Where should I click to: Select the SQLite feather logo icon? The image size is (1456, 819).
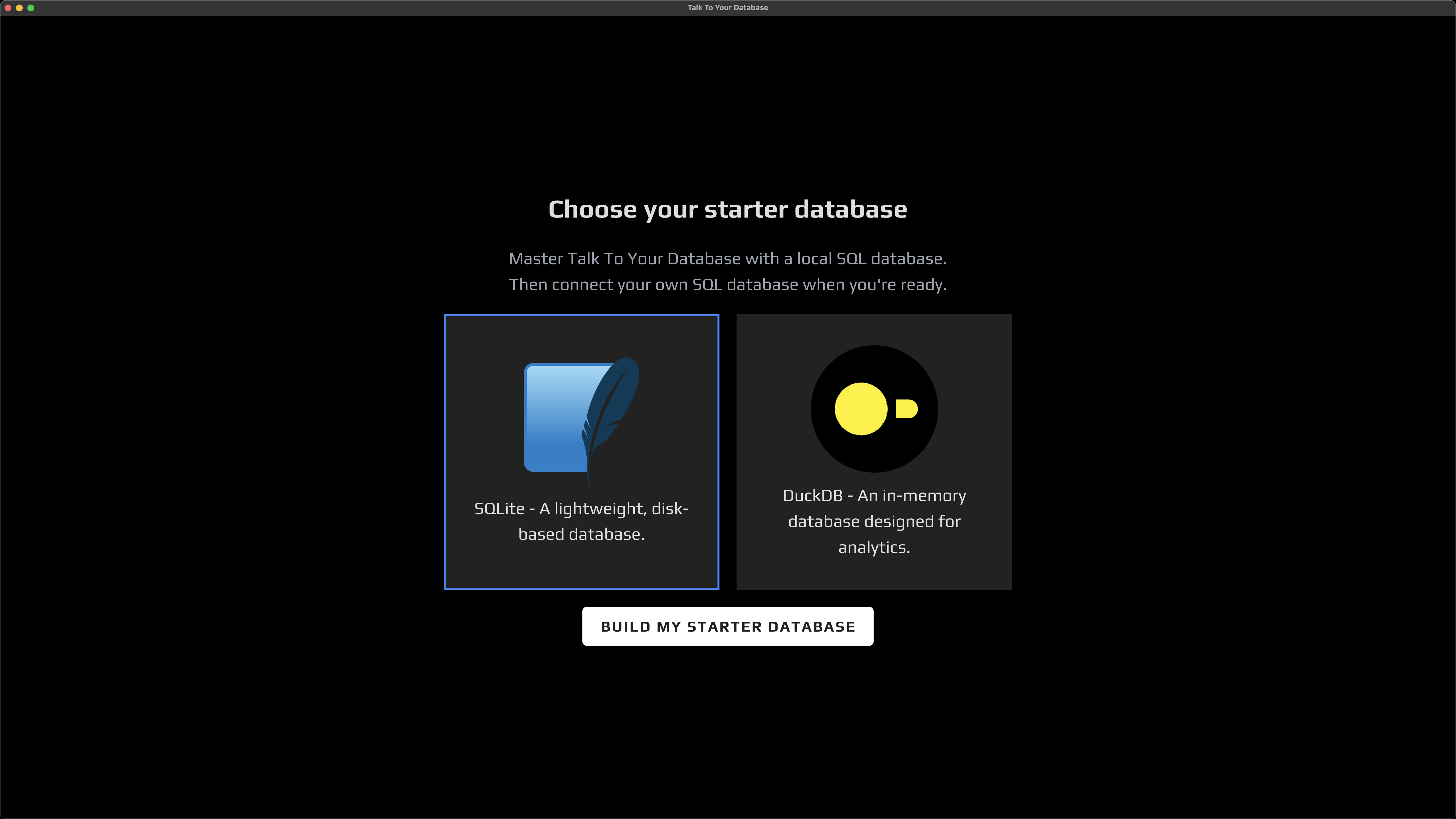click(582, 421)
